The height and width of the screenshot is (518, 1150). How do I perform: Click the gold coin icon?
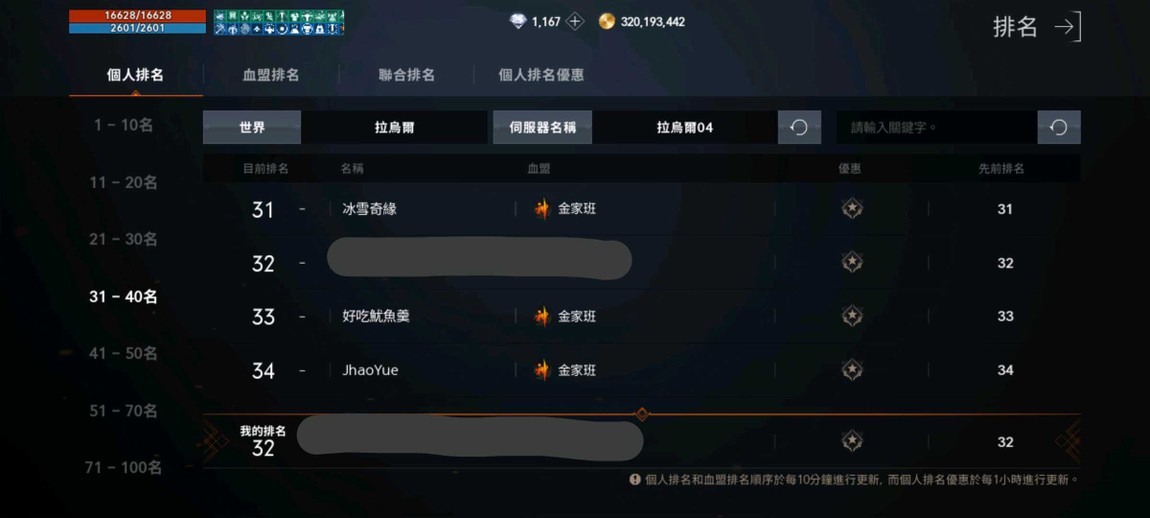click(x=607, y=22)
